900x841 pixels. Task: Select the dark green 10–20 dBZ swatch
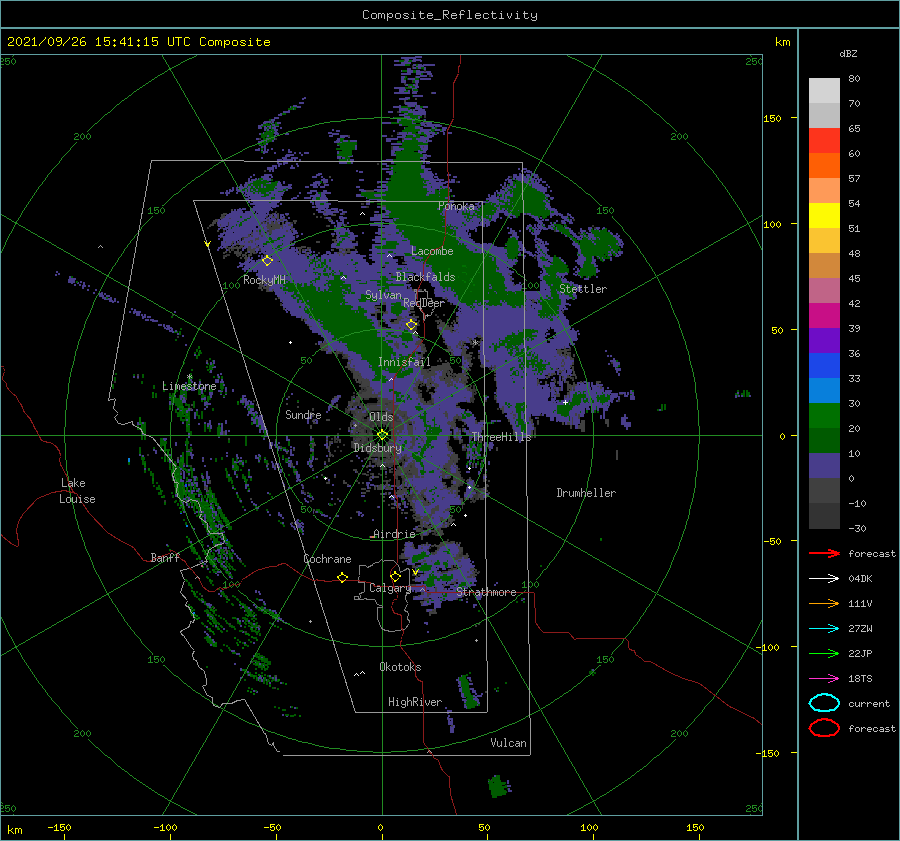click(824, 440)
